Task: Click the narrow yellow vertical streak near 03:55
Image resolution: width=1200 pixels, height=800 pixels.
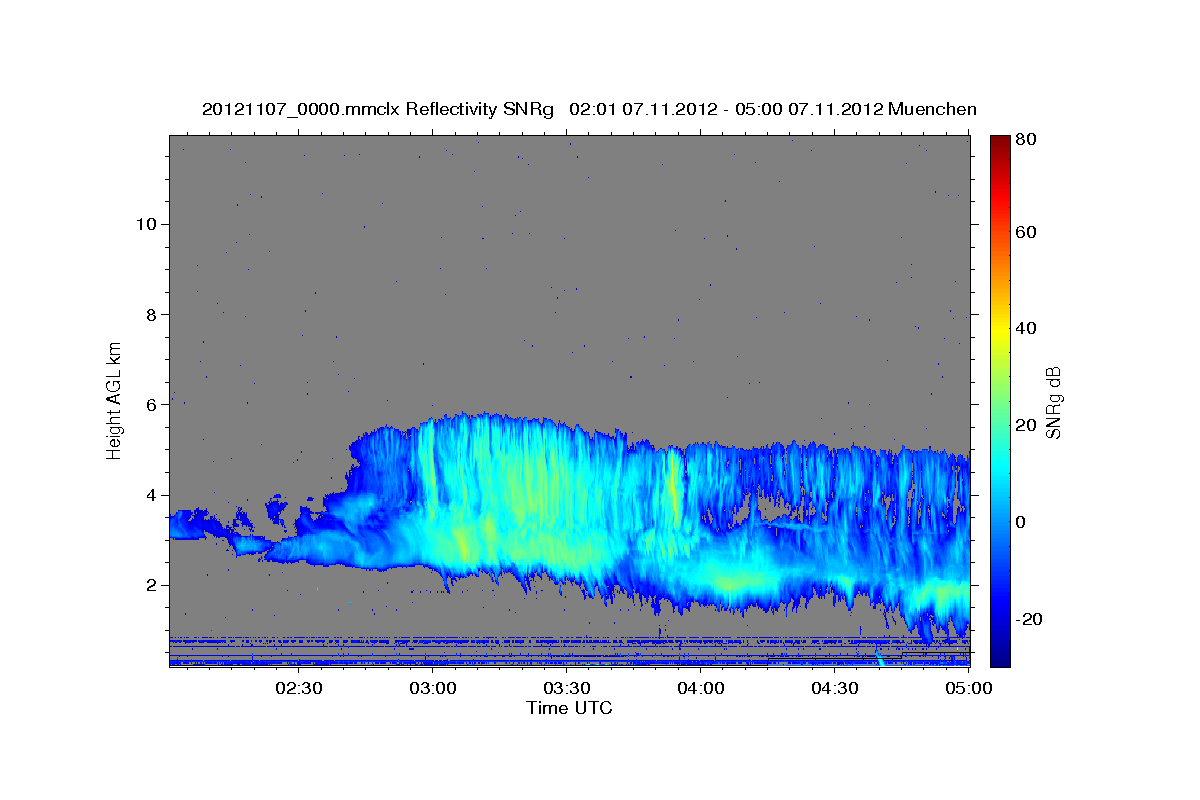Action: pos(673,487)
